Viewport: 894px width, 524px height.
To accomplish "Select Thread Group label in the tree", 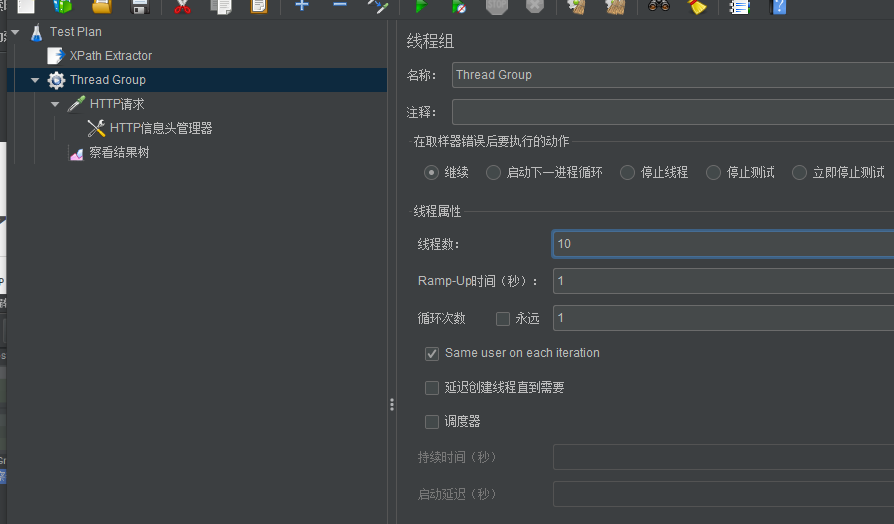I will 108,80.
